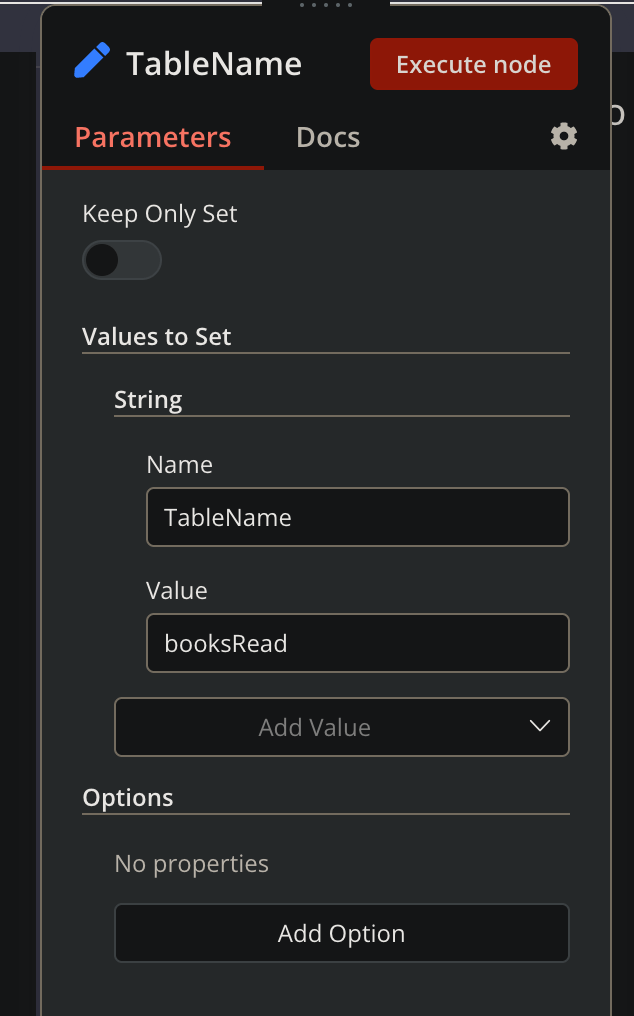634x1016 pixels.
Task: Click the Values to Set section header
Action: (x=156, y=337)
